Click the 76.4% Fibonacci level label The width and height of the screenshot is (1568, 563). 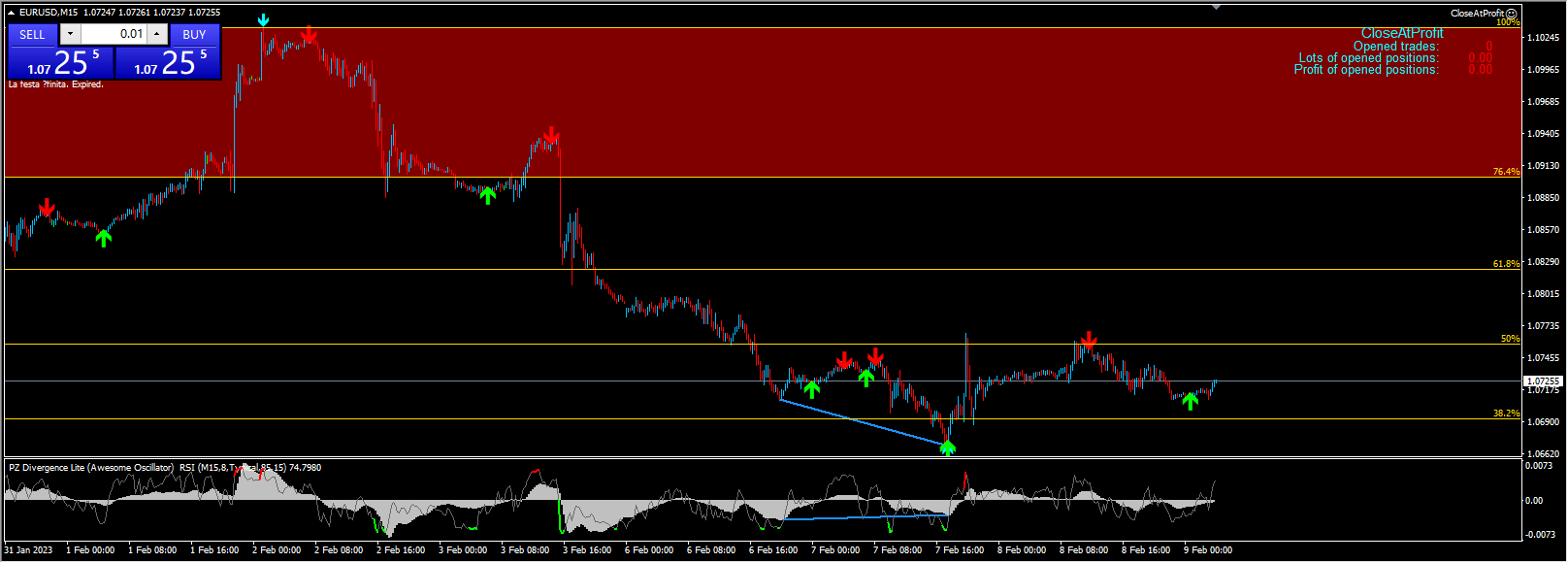coord(1506,172)
